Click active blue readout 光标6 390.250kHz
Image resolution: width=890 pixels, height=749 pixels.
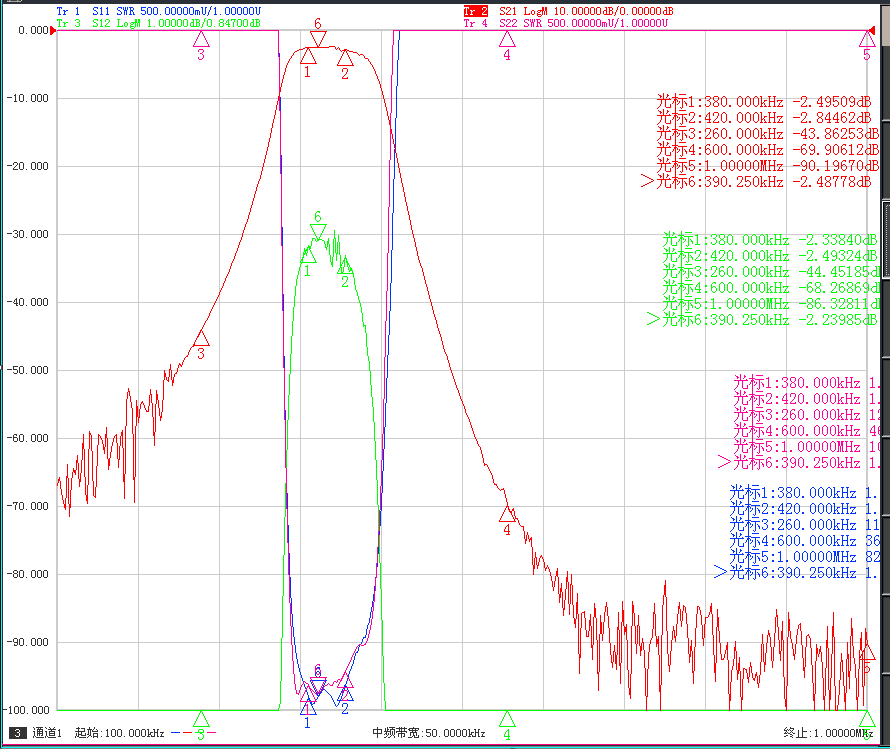[x=796, y=573]
